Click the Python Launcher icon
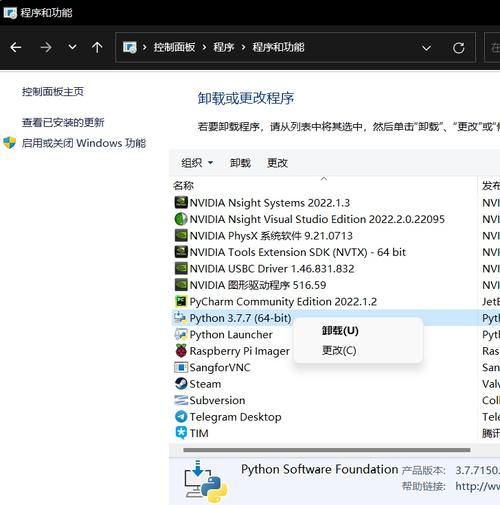The width and height of the screenshot is (500, 505). (181, 334)
